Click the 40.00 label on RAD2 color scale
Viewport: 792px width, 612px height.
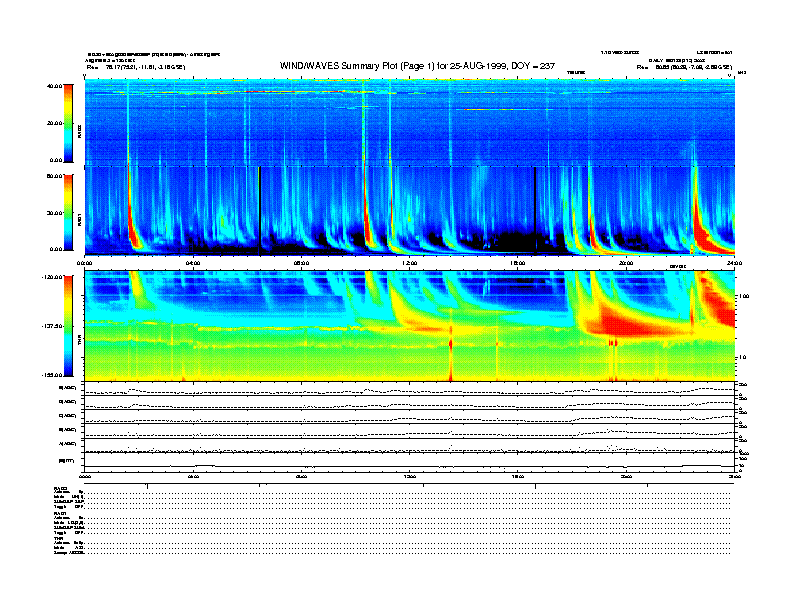(54, 86)
